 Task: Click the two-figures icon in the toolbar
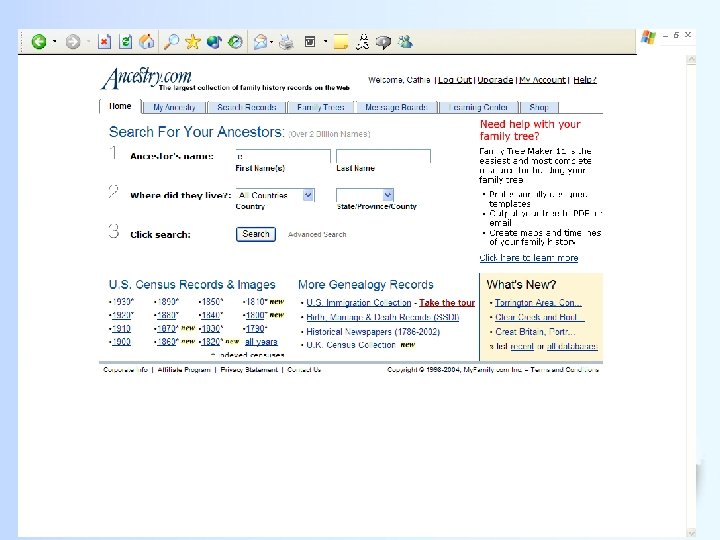363,42
